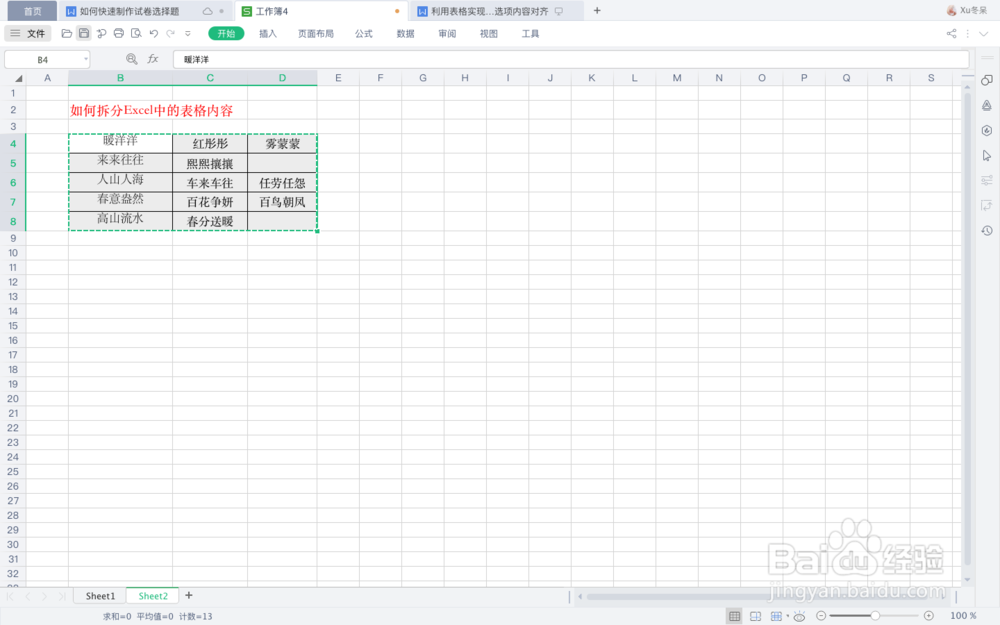This screenshot has height=625, width=1000.
Task: Select the Zoom magnifier icon near the formula bar
Action: click(x=131, y=58)
